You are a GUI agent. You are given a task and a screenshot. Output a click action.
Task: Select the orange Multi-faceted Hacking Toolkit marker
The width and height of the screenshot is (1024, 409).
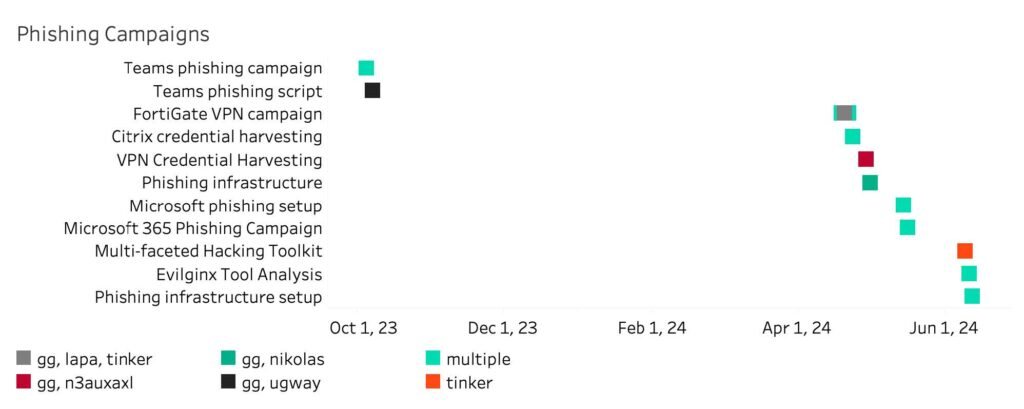pyautogui.click(x=964, y=251)
